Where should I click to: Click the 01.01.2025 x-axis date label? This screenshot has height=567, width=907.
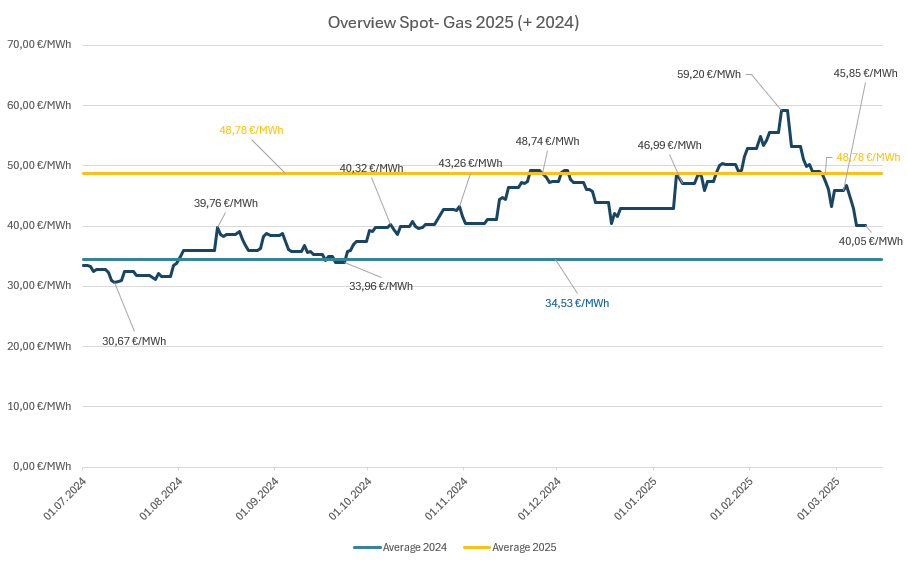[x=633, y=499]
